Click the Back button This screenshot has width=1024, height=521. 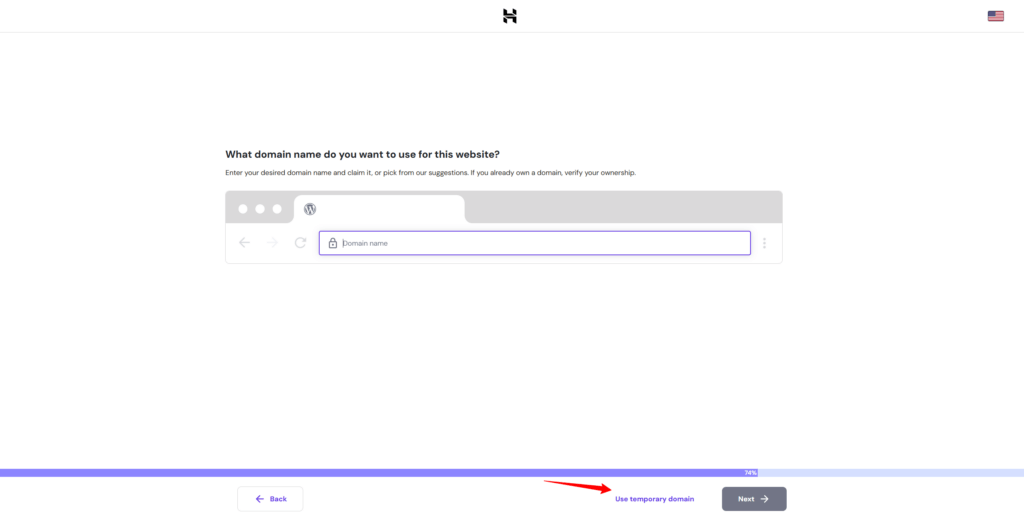[x=270, y=498]
